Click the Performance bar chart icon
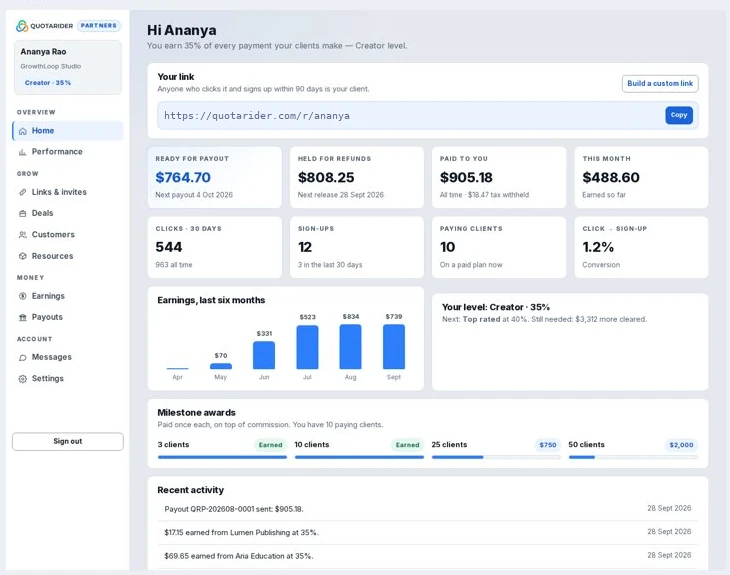730x575 pixels. pos(22,152)
